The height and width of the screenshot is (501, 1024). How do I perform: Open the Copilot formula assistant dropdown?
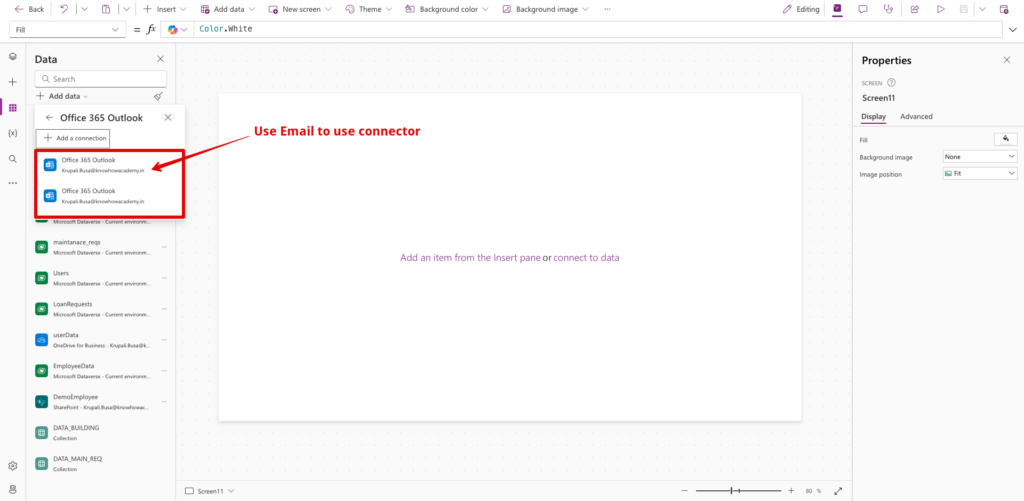[x=178, y=30]
